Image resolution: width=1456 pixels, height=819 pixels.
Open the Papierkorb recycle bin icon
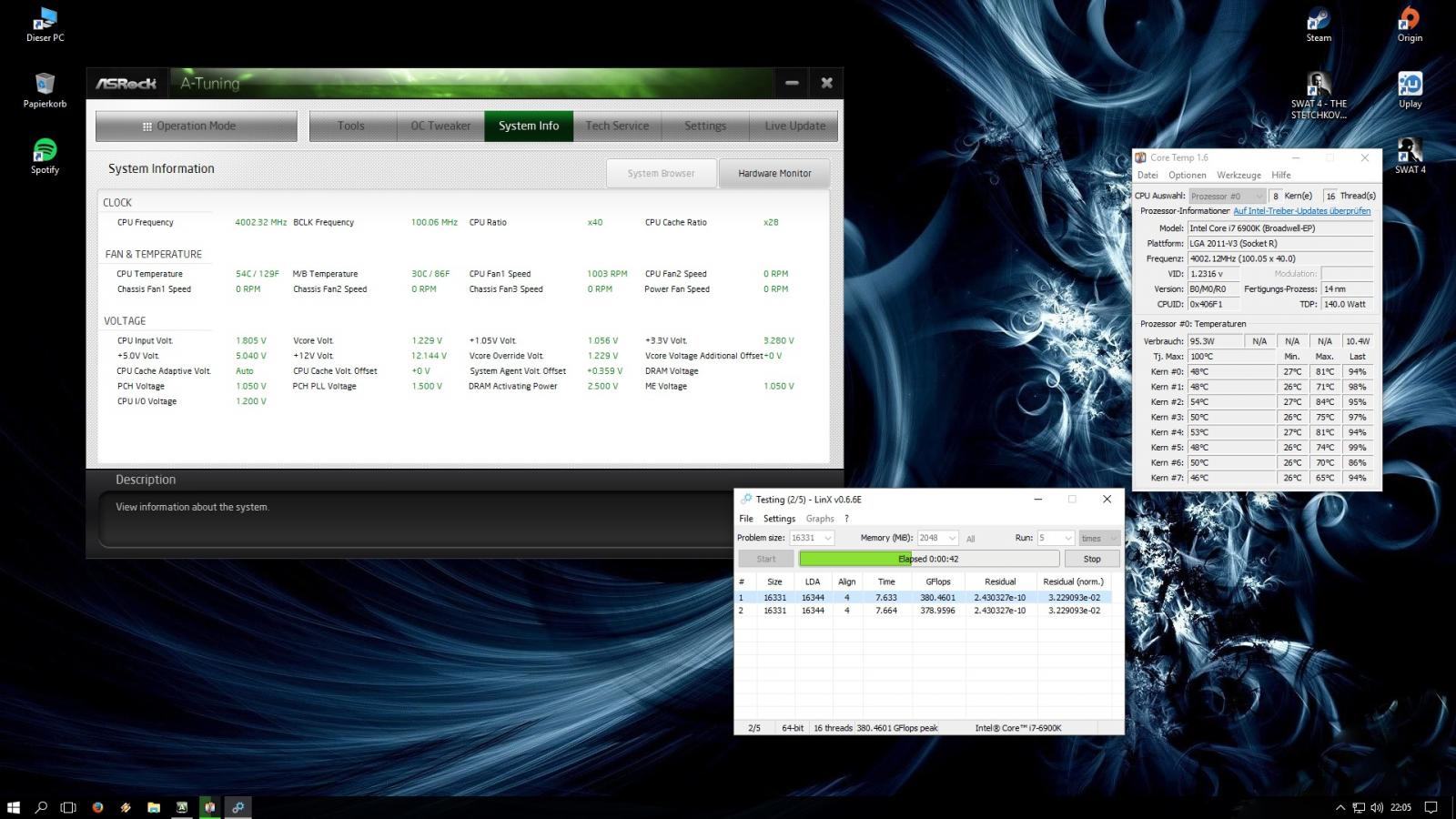(45, 91)
